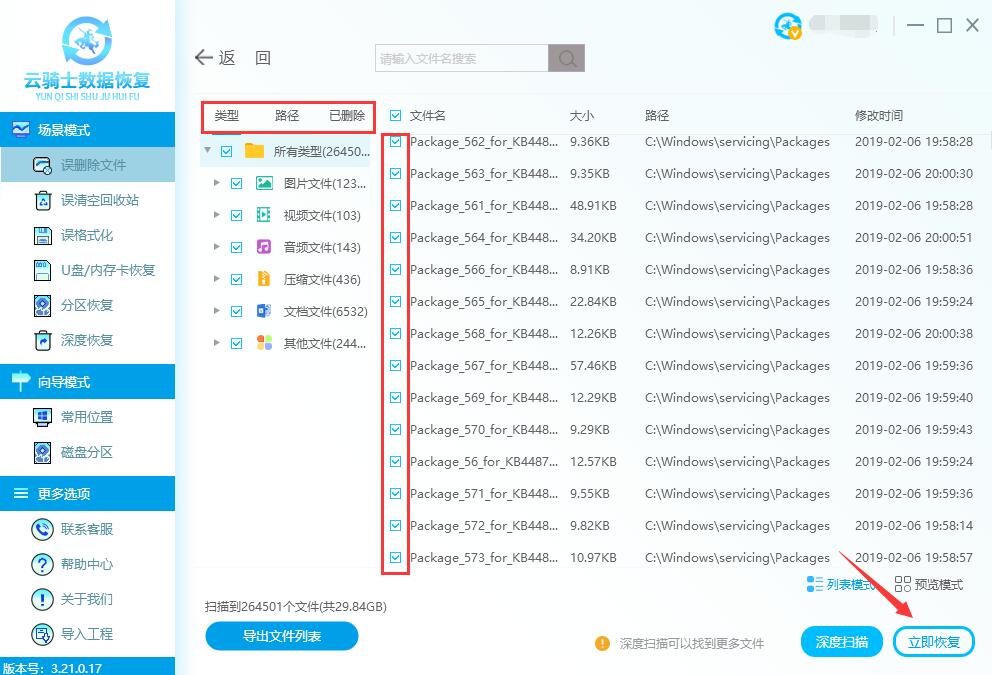Image resolution: width=992 pixels, height=675 pixels.
Task: Open the 分区恢复 partition icon
Action: [42, 306]
